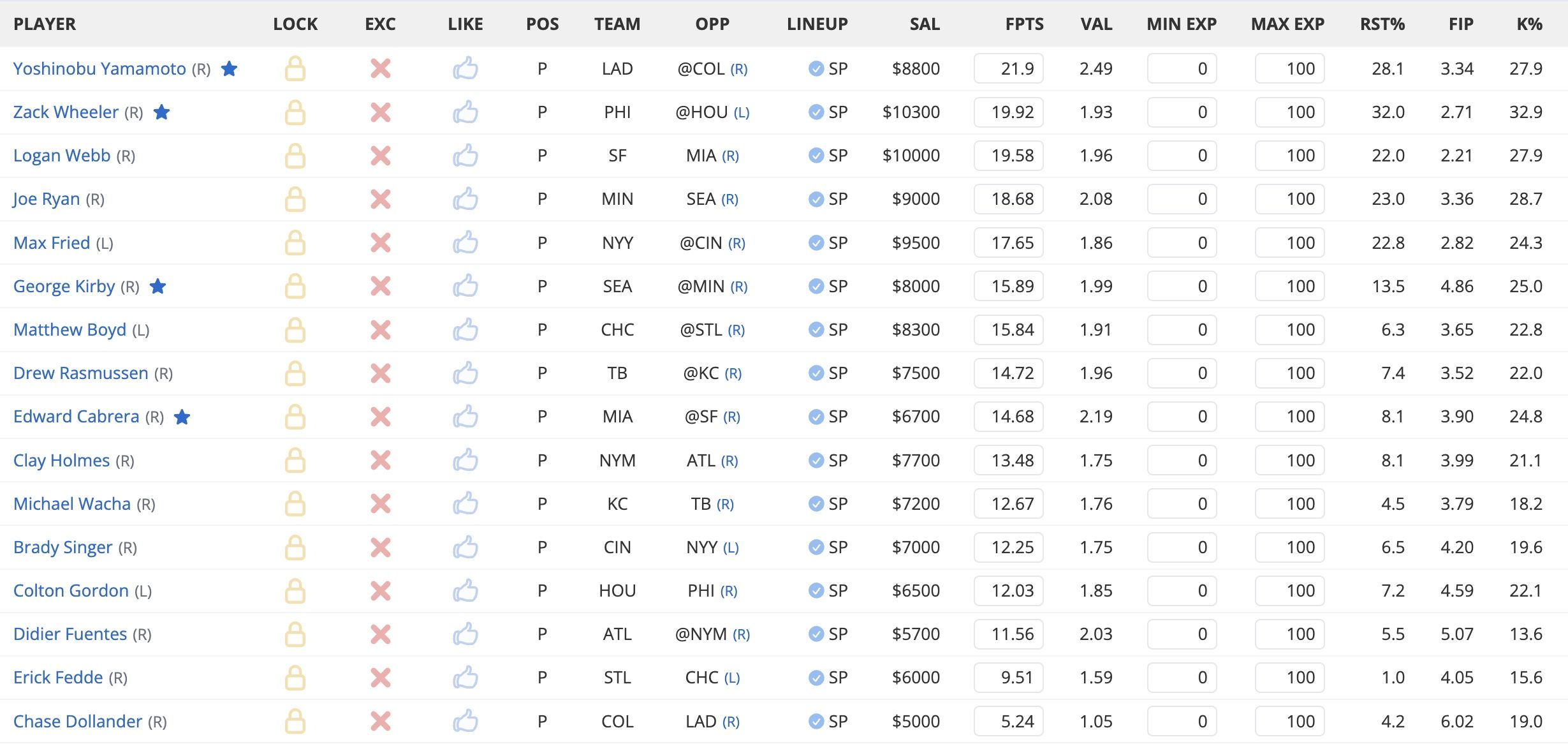Image resolution: width=1568 pixels, height=744 pixels.
Task: Open Max Fried player link
Action: [x=52, y=242]
